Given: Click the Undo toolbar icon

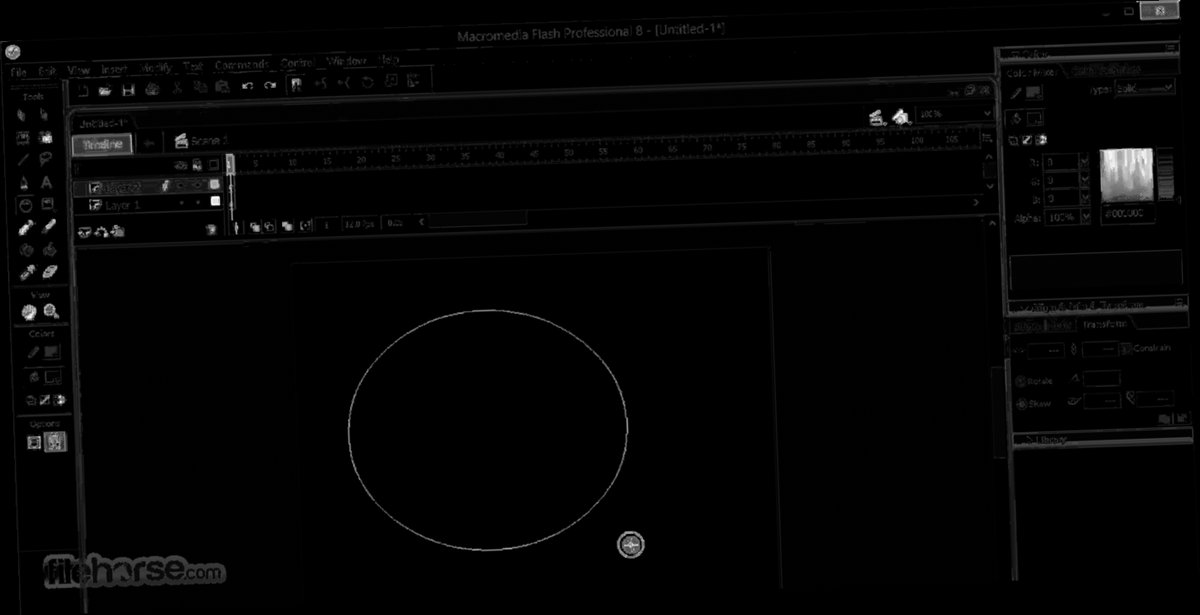Looking at the screenshot, I should [246, 87].
